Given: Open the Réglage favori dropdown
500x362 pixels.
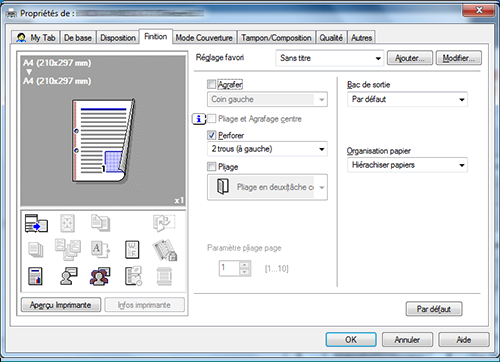Looking at the screenshot, I should click(329, 58).
